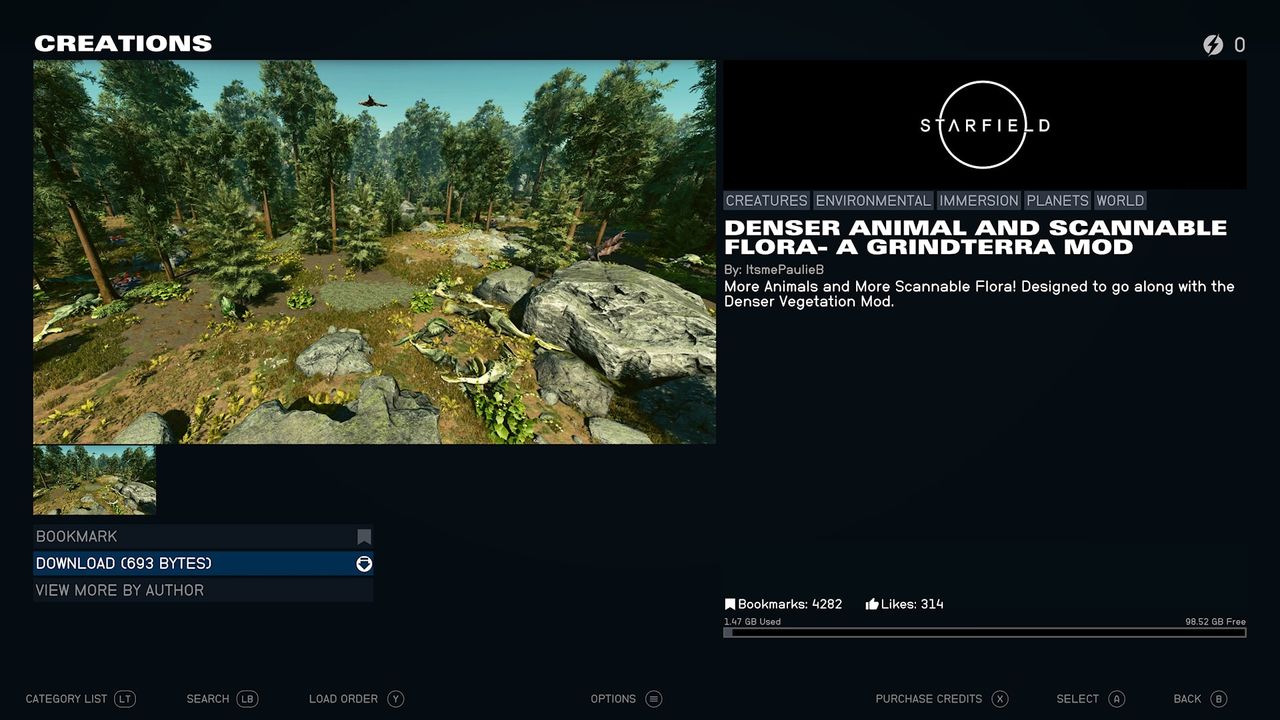Image resolution: width=1280 pixels, height=720 pixels.
Task: Open the Options menu label
Action: [x=613, y=699]
